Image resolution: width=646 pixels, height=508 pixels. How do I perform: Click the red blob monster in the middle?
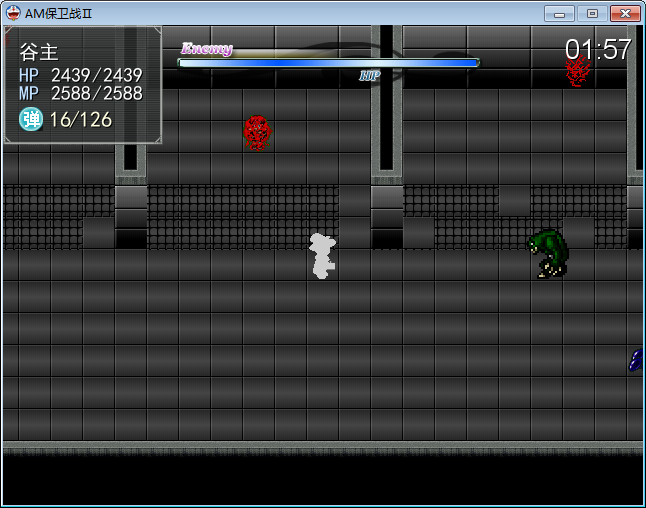click(x=257, y=133)
